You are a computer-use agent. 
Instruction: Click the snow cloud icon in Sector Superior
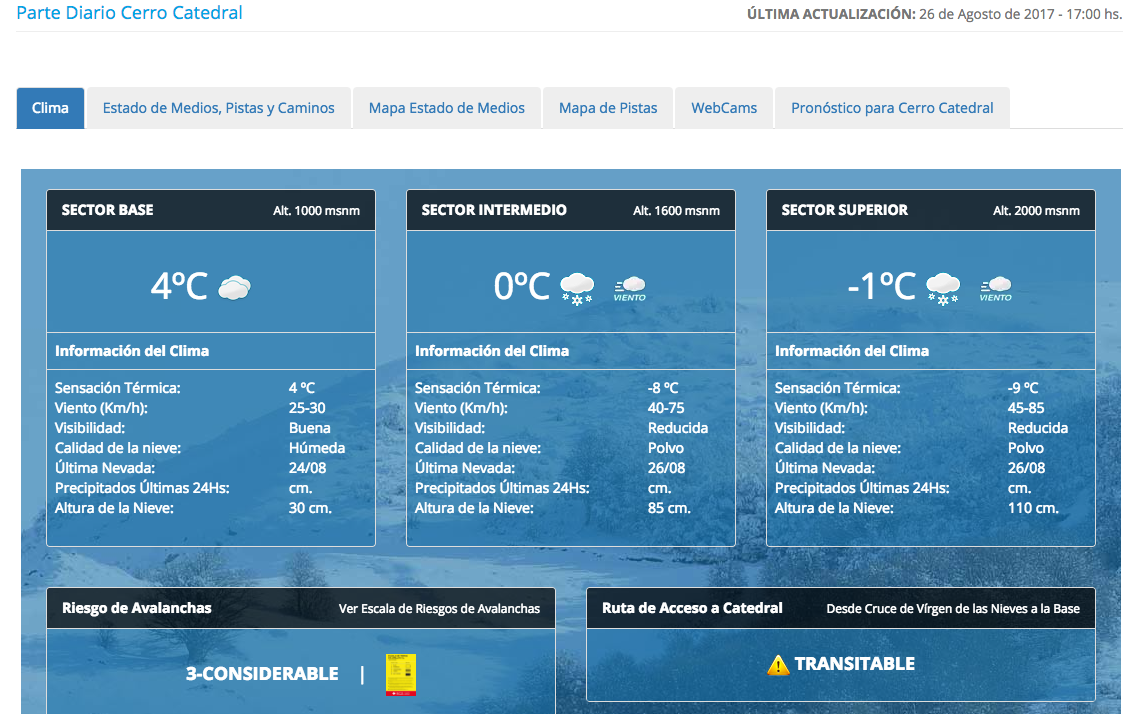943,289
